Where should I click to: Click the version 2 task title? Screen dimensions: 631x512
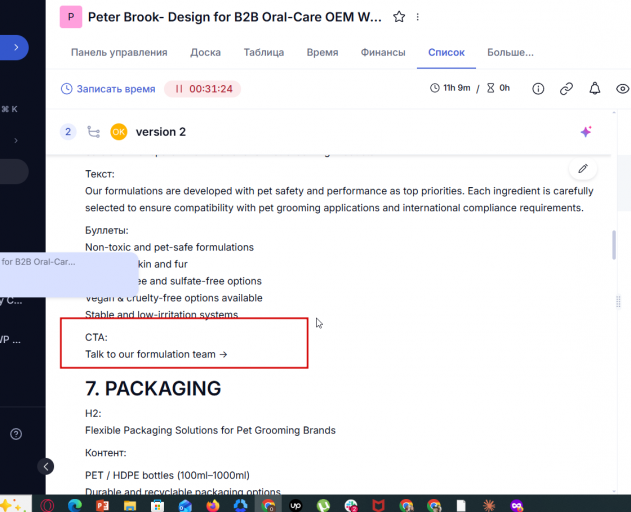(161, 132)
